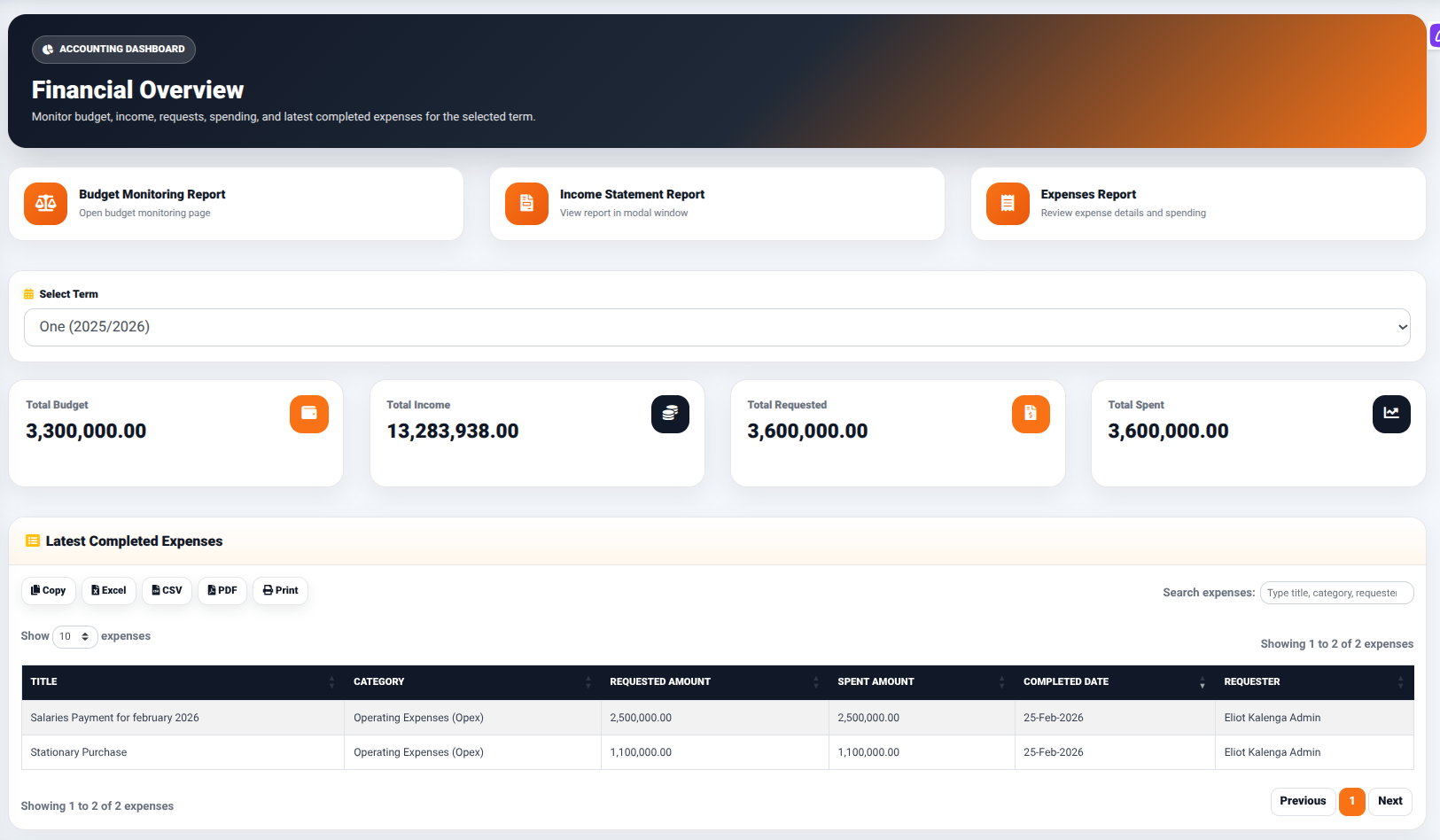The width and height of the screenshot is (1440, 840).
Task: Click the Expenses Report receipt icon
Action: coord(1008,204)
